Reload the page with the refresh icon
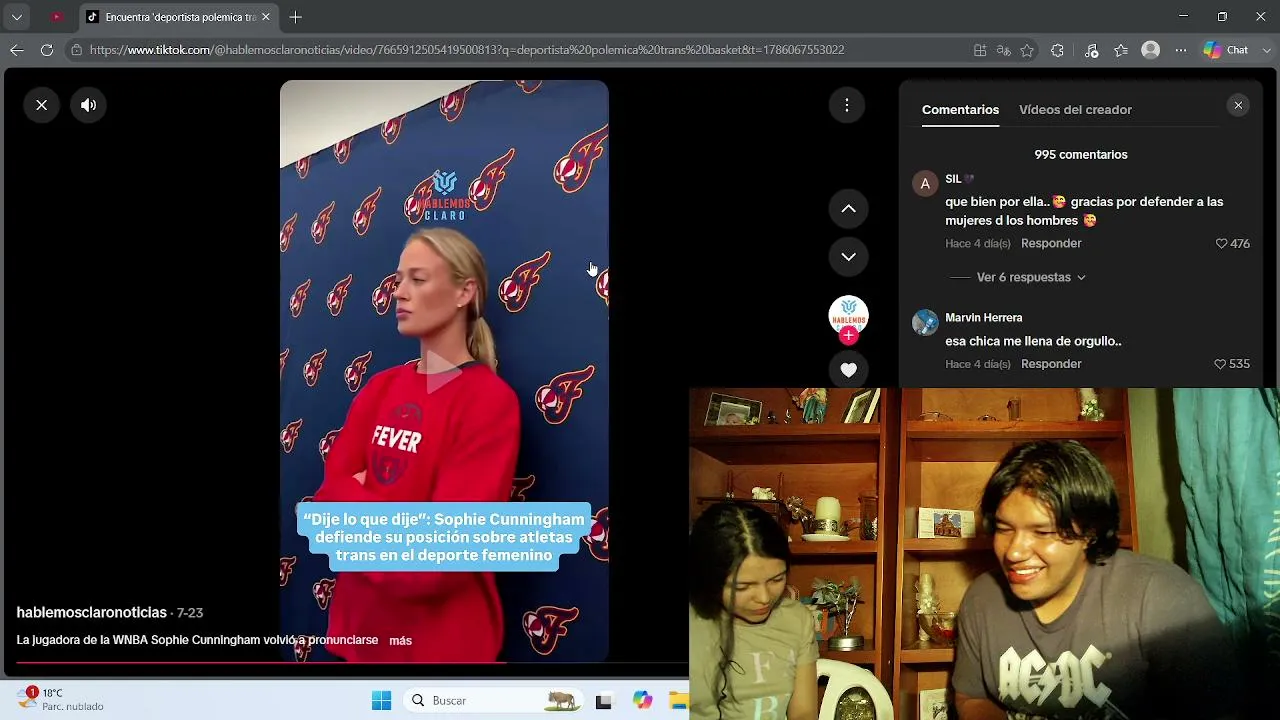Viewport: 1280px width, 720px height. coord(47,50)
